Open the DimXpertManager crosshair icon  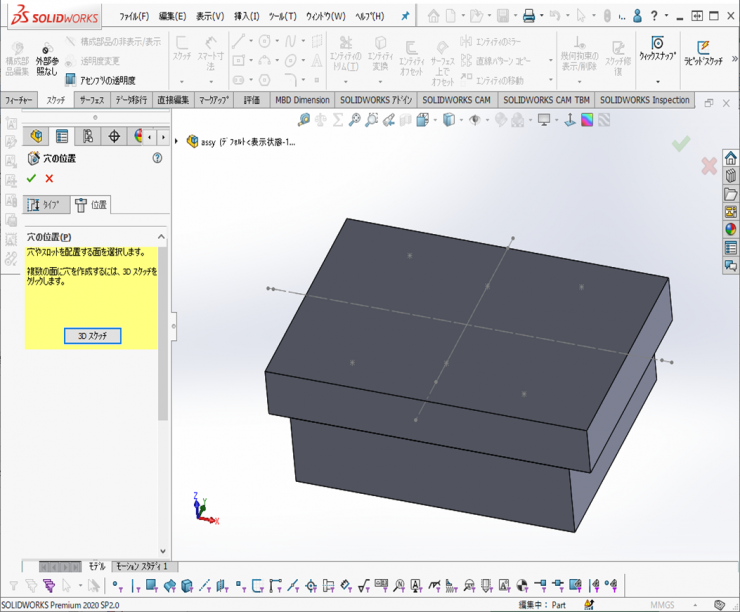click(114, 137)
